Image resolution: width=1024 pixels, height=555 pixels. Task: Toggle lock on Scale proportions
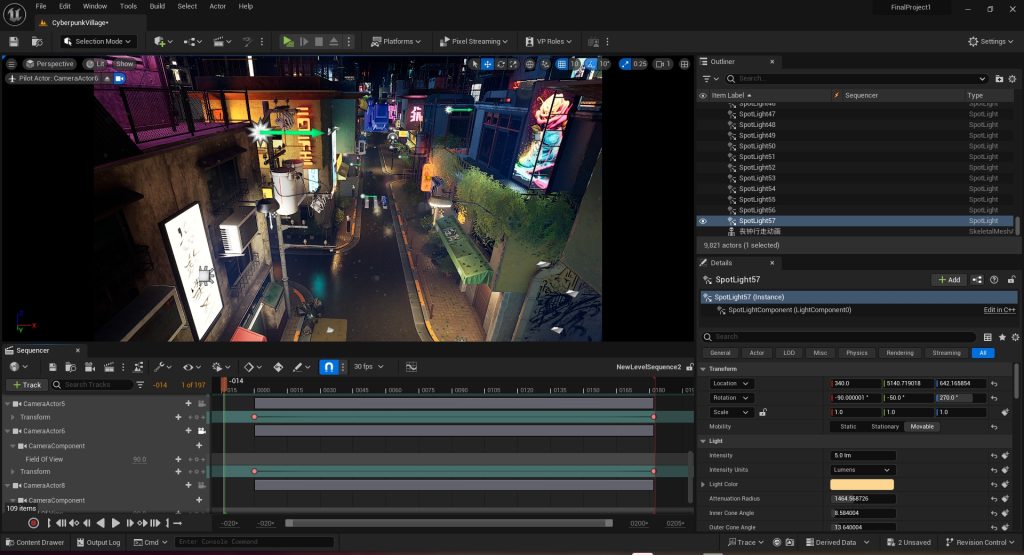[x=763, y=413]
